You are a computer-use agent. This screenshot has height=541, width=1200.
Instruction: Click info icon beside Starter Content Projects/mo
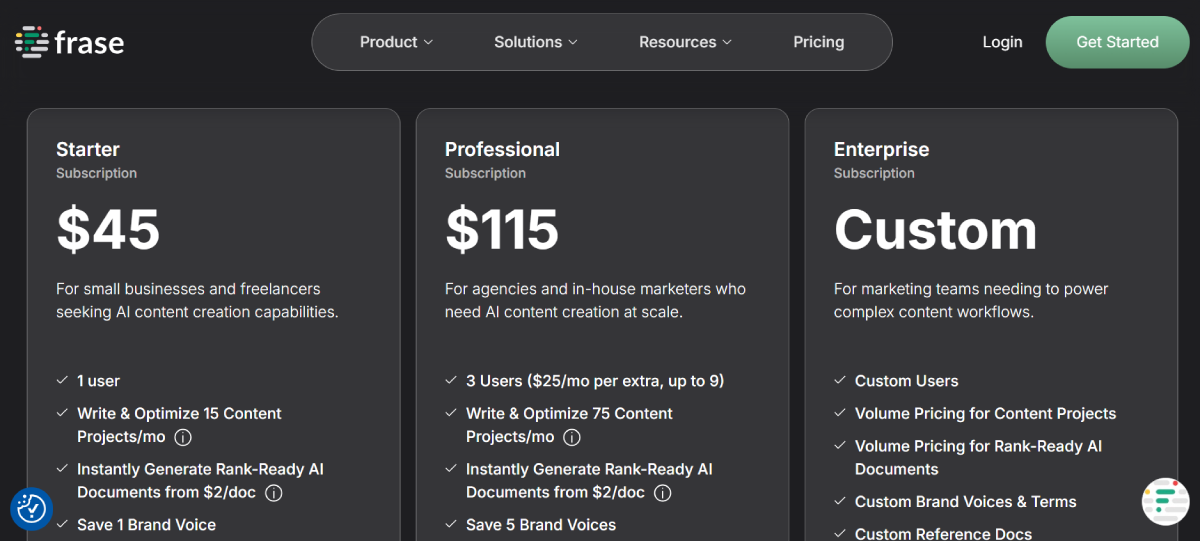[x=183, y=437]
